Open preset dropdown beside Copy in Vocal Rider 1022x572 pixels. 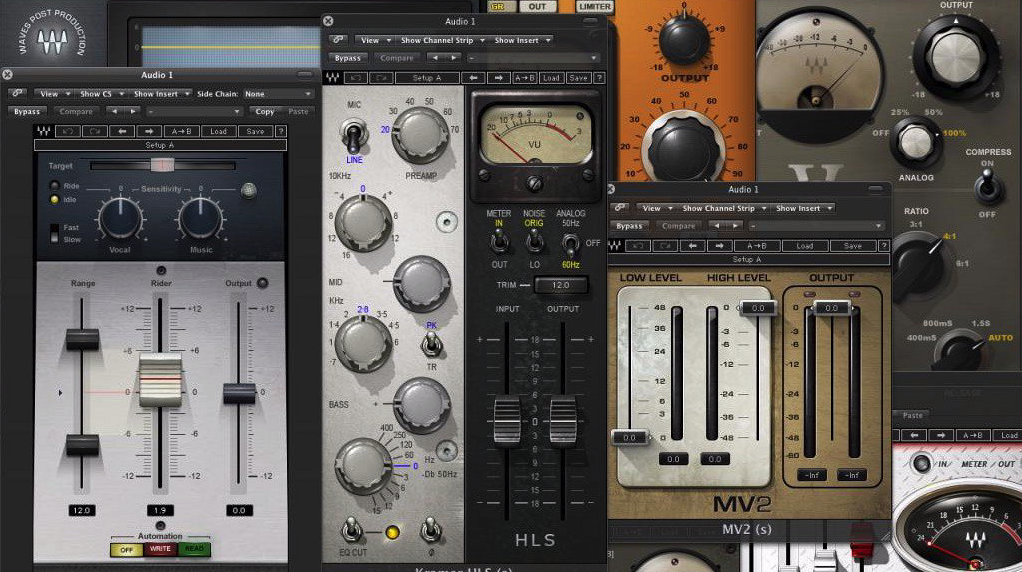(x=193, y=111)
